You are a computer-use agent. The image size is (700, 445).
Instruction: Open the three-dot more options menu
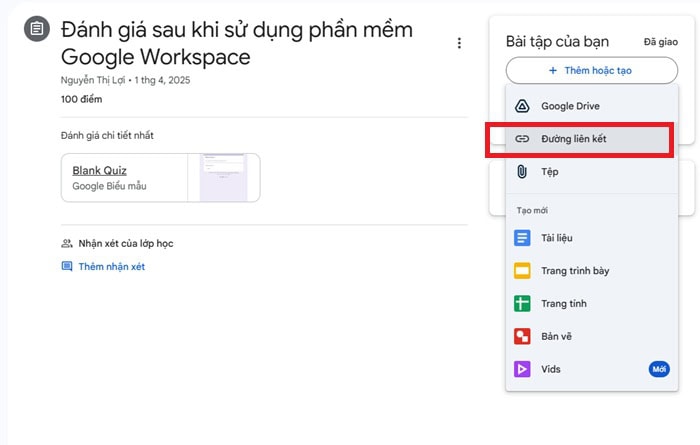click(459, 43)
